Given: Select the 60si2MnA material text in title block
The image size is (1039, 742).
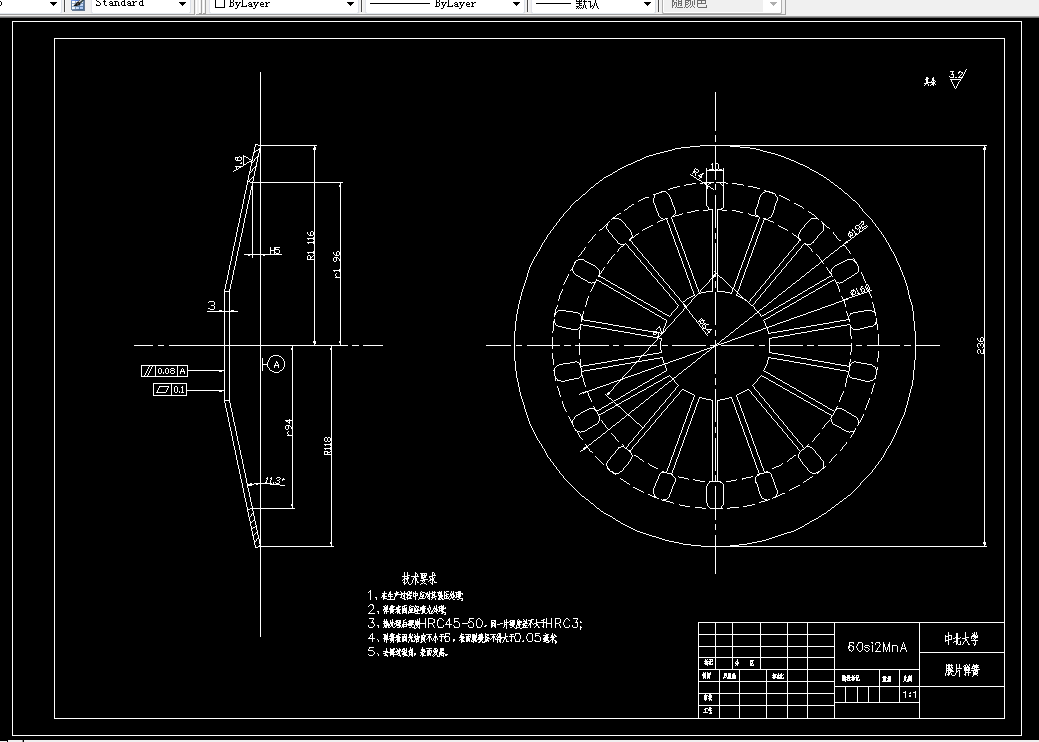Looking at the screenshot, I should click(x=877, y=647).
